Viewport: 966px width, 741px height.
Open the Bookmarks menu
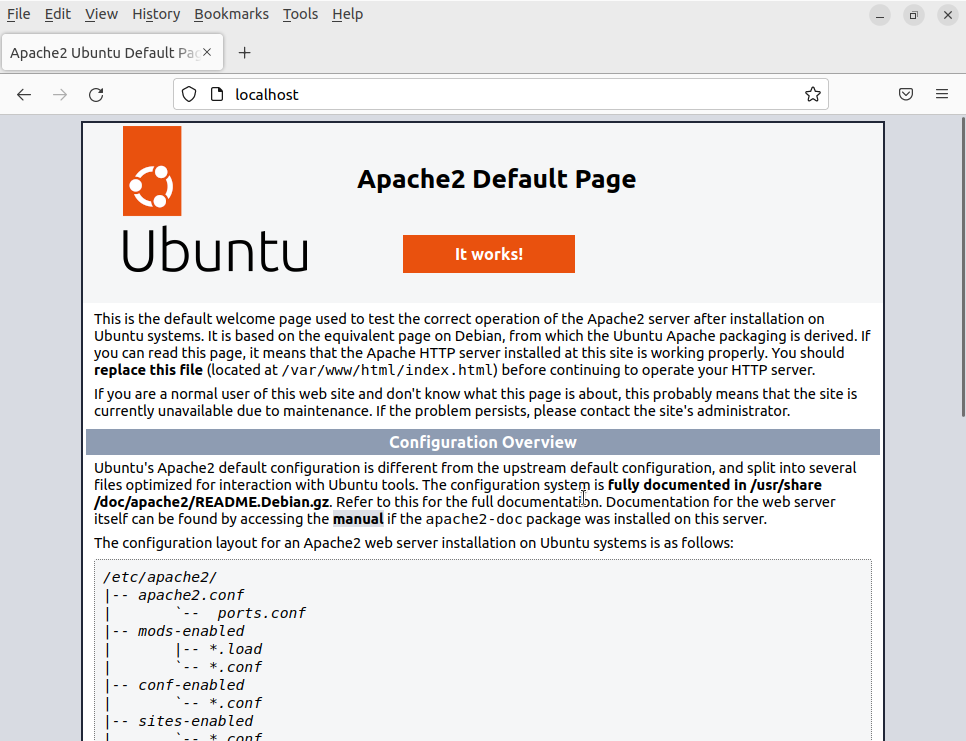[232, 14]
